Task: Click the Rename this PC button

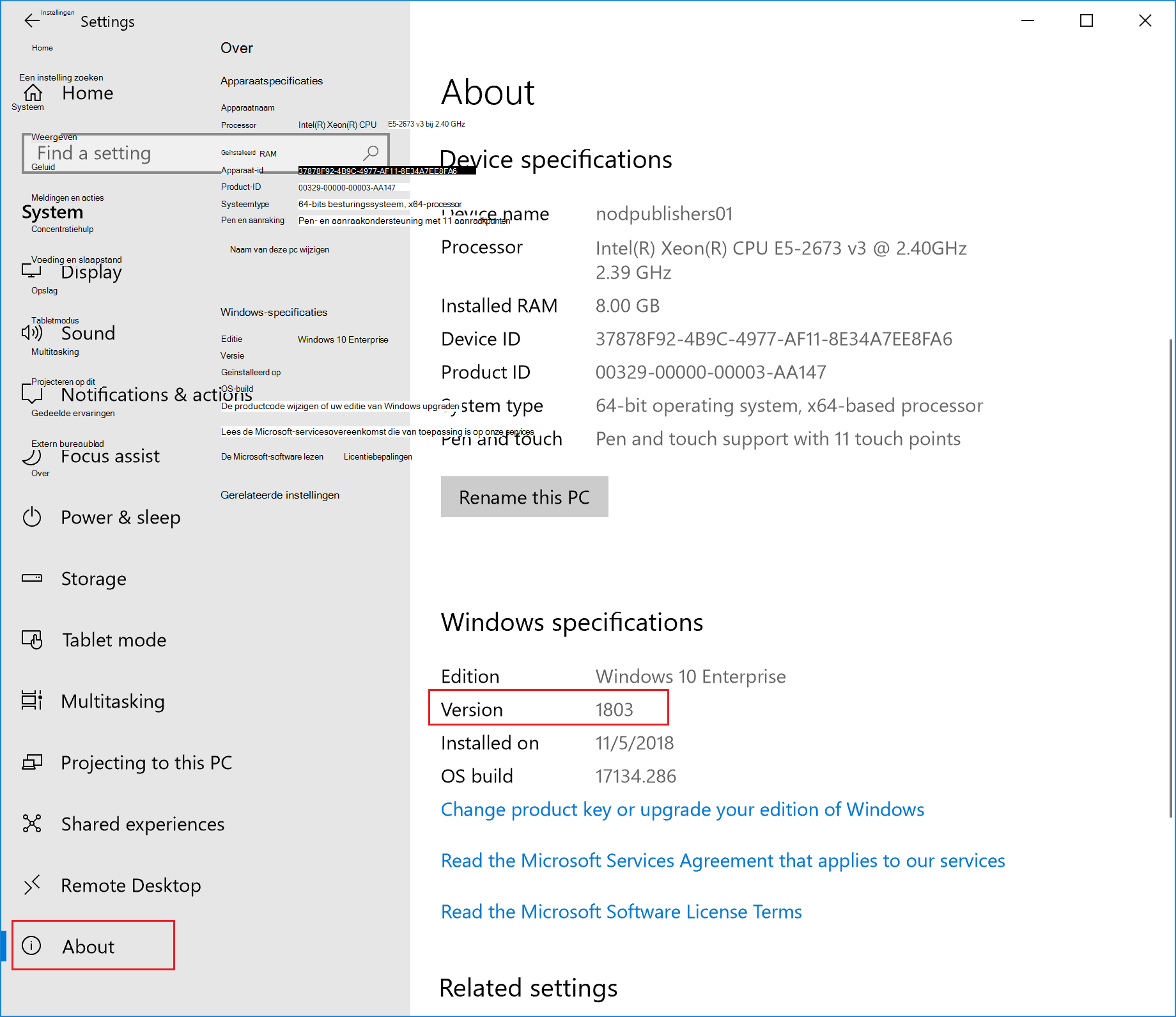Action: (524, 497)
